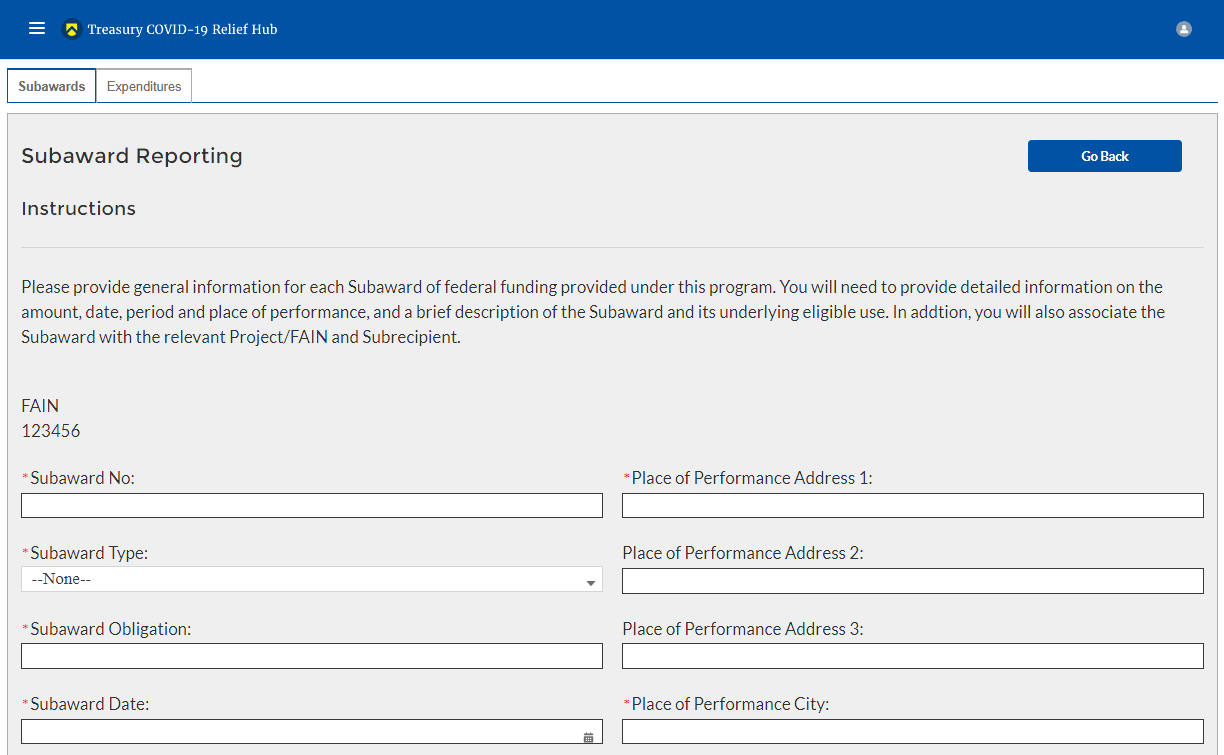Focus Place of Performance Address 2 field

pyautogui.click(x=912, y=581)
